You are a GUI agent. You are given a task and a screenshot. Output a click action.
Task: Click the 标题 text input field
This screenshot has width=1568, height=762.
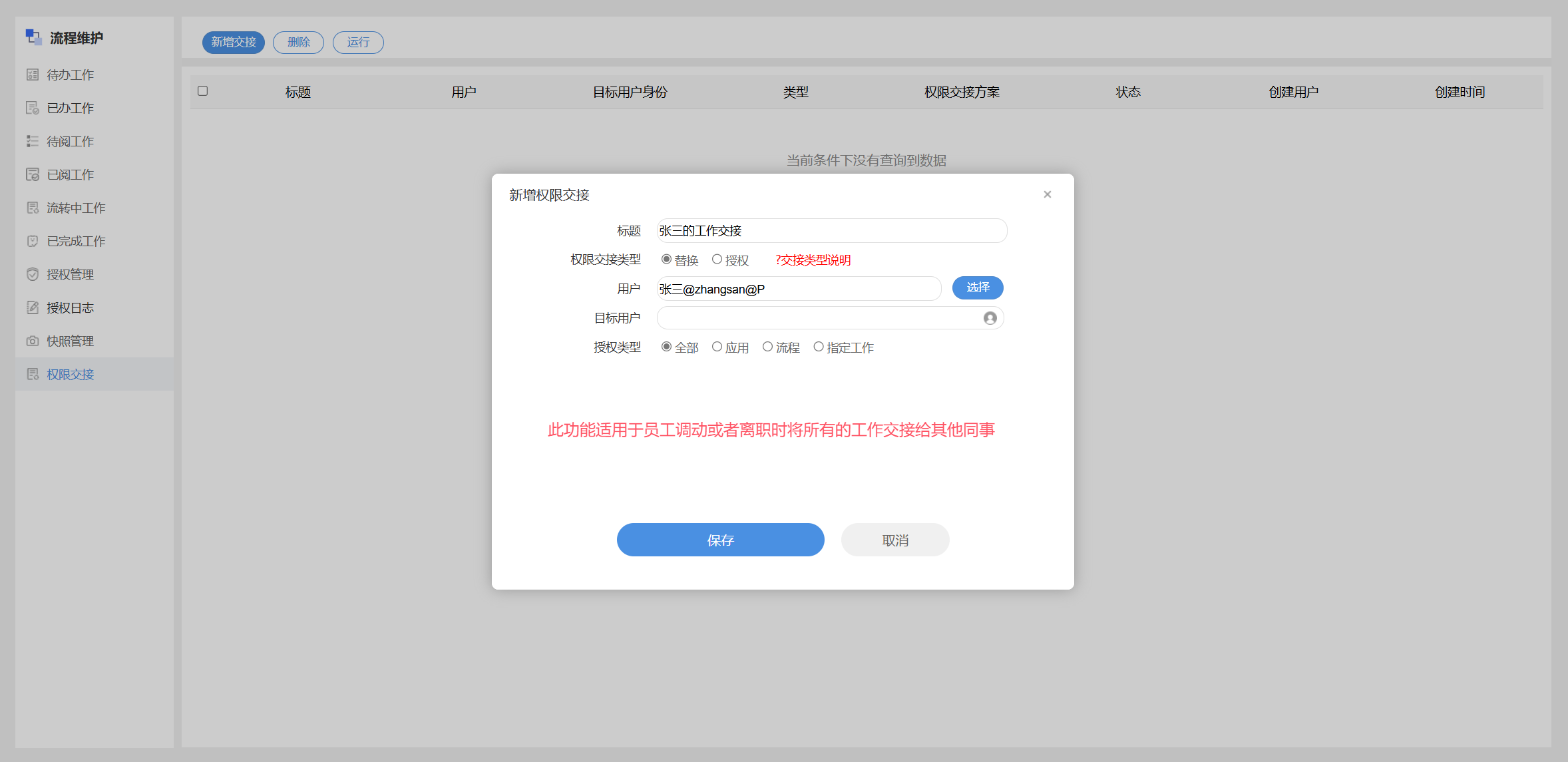pos(831,231)
